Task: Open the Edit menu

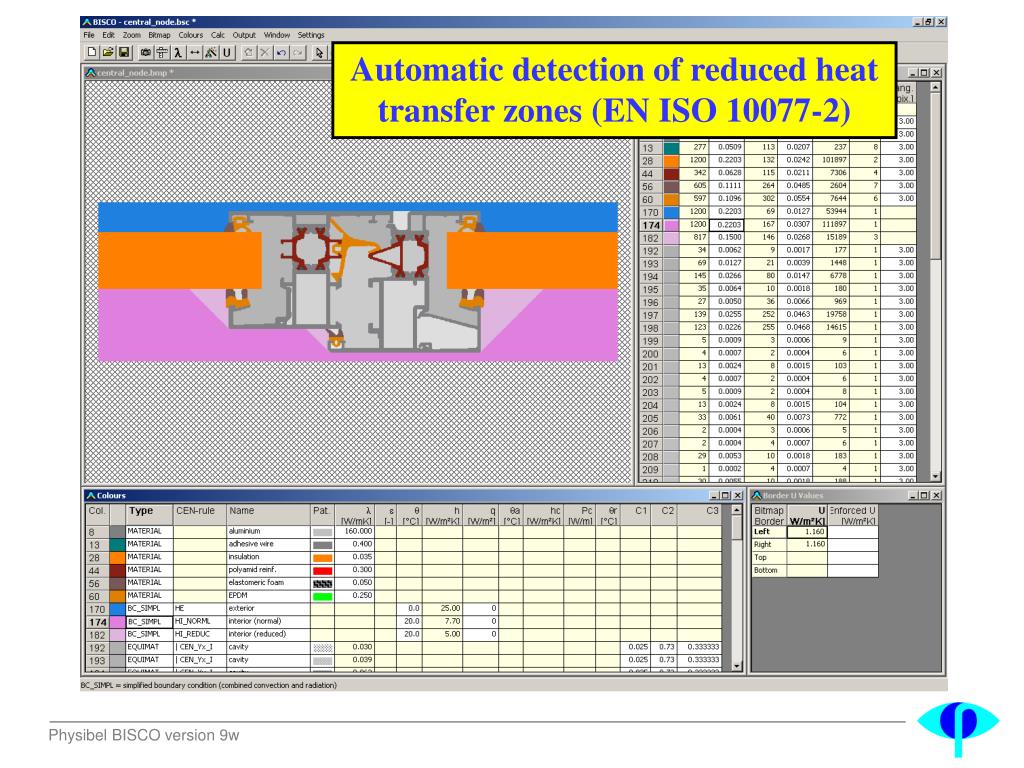Action: click(x=108, y=35)
